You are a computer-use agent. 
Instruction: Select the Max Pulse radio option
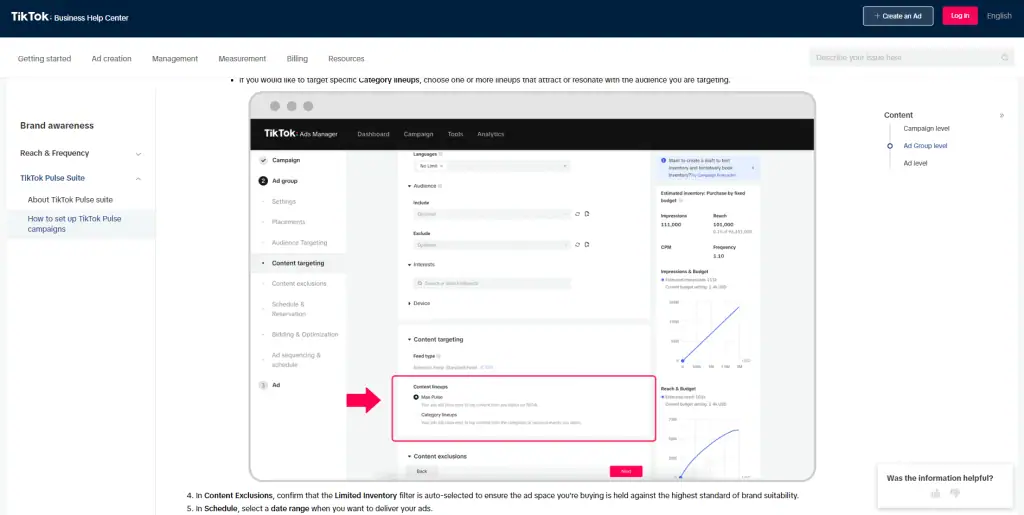[417, 397]
